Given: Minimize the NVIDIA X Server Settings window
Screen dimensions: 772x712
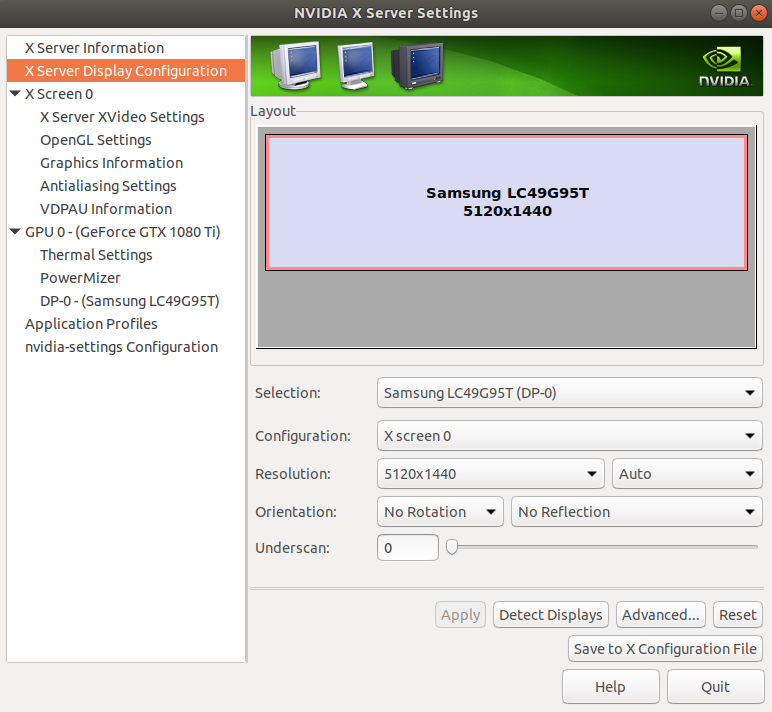Looking at the screenshot, I should [x=719, y=13].
